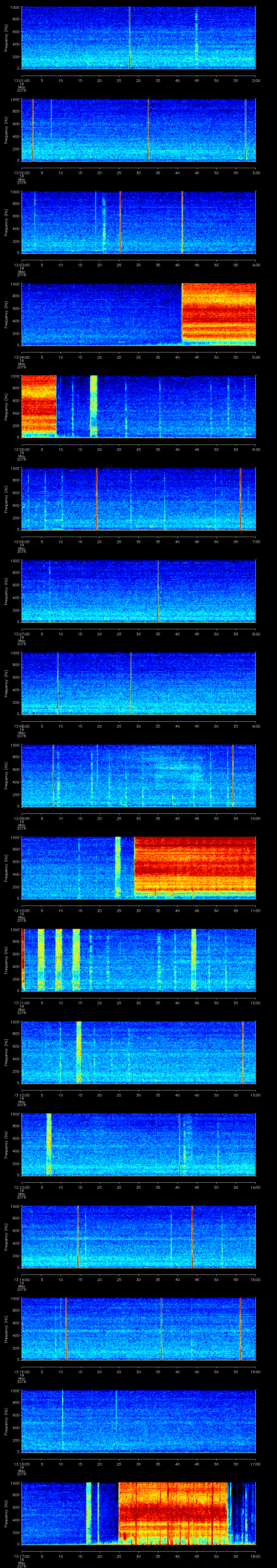
Task: Click the Frequency (Hz) axis label of the 13:01 panel
Action: [7, 38]
